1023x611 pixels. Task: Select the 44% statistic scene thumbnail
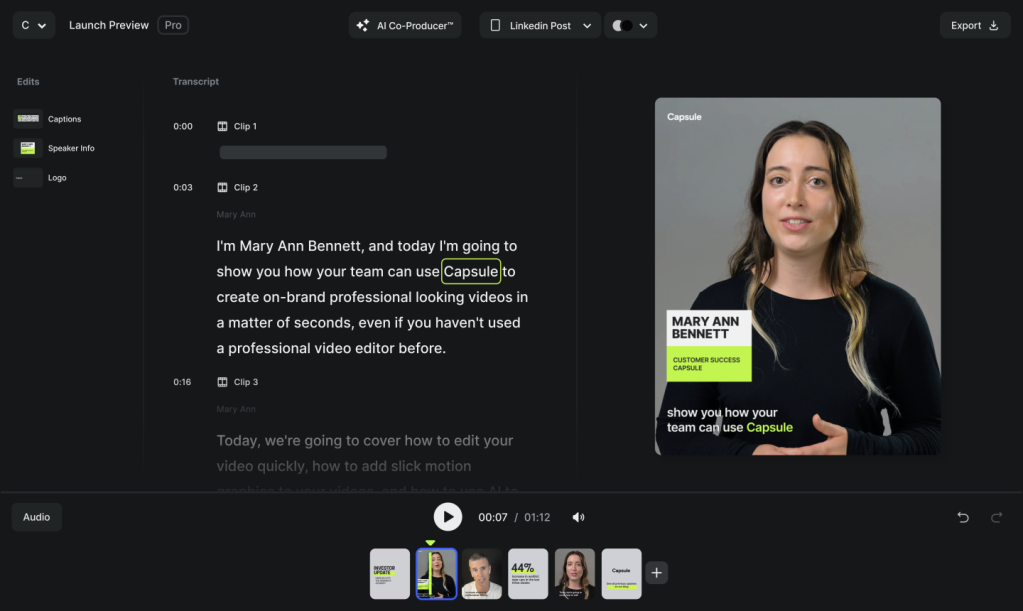528,574
